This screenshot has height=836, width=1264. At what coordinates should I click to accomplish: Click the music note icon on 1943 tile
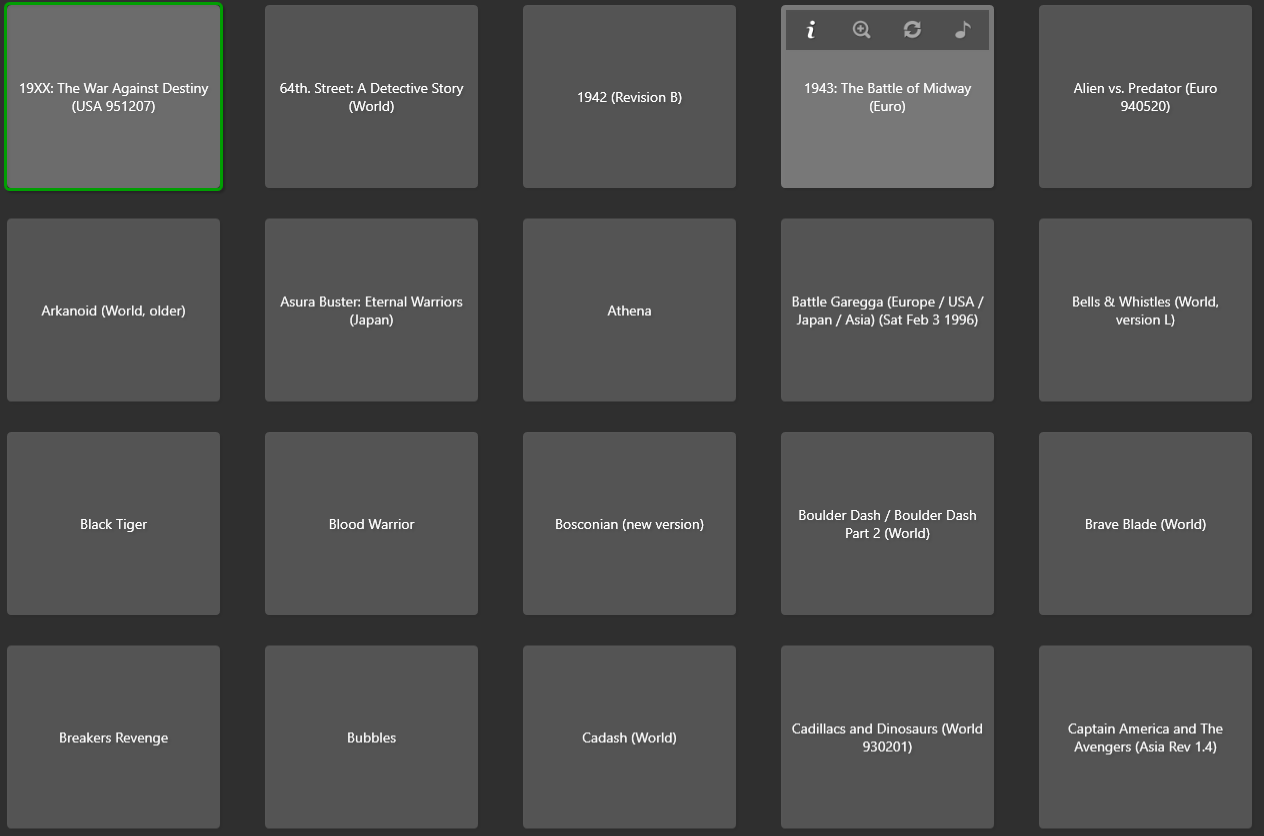coord(963,30)
